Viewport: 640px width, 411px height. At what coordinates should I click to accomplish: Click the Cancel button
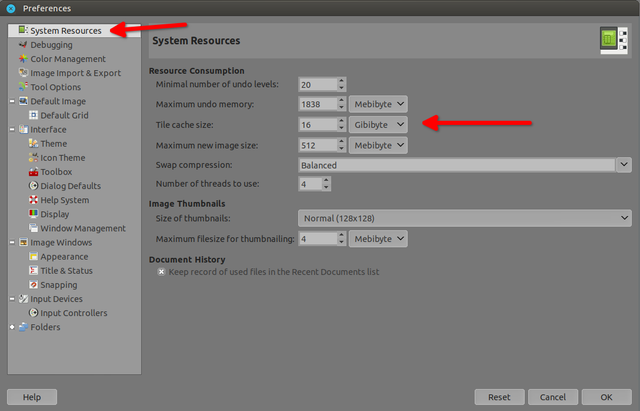[x=553, y=397]
